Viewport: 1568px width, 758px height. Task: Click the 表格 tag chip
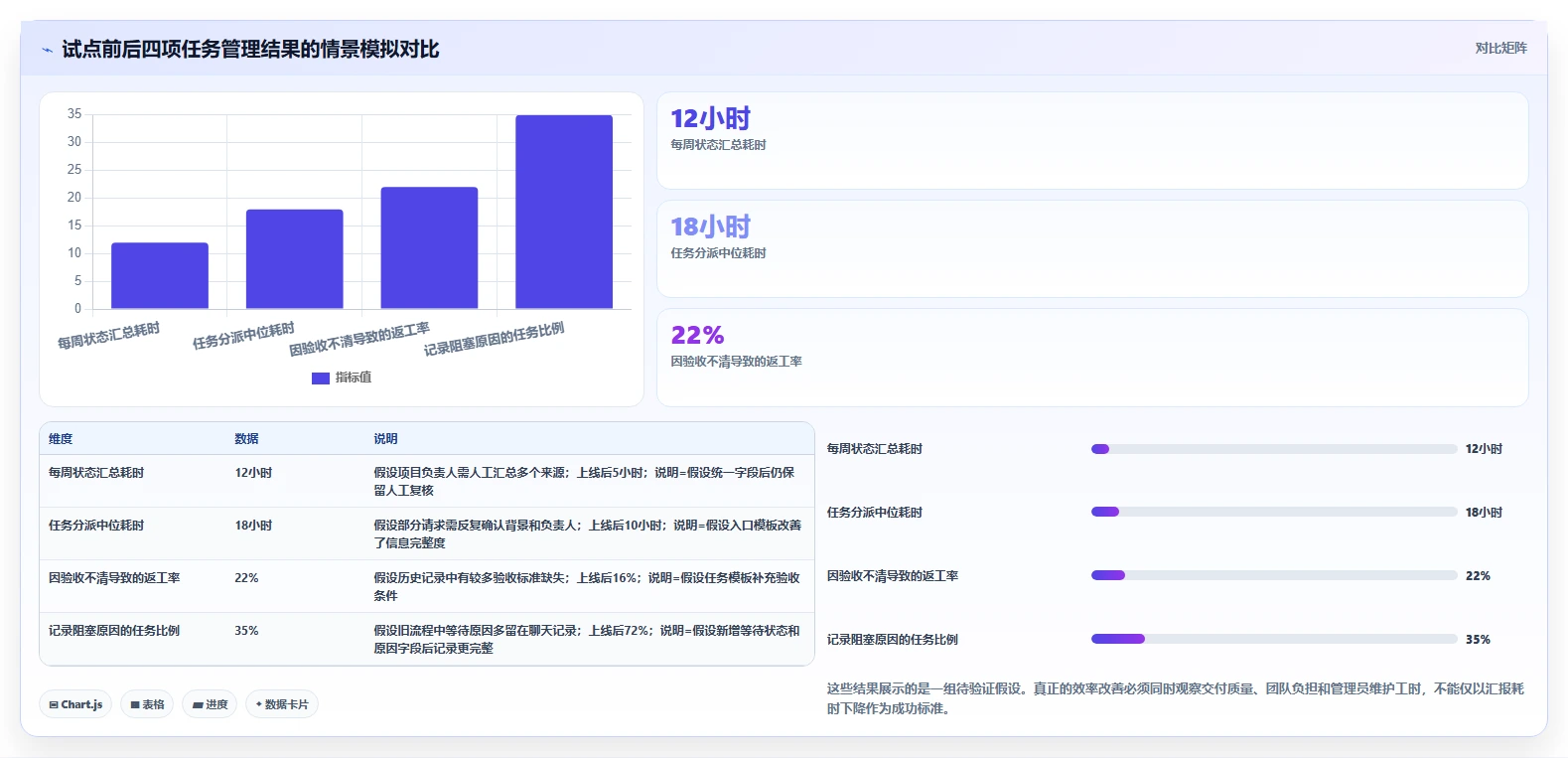click(x=147, y=704)
